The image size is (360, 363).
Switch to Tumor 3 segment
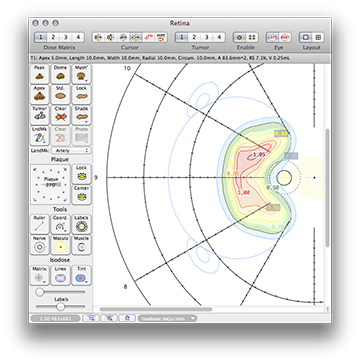coord(206,37)
